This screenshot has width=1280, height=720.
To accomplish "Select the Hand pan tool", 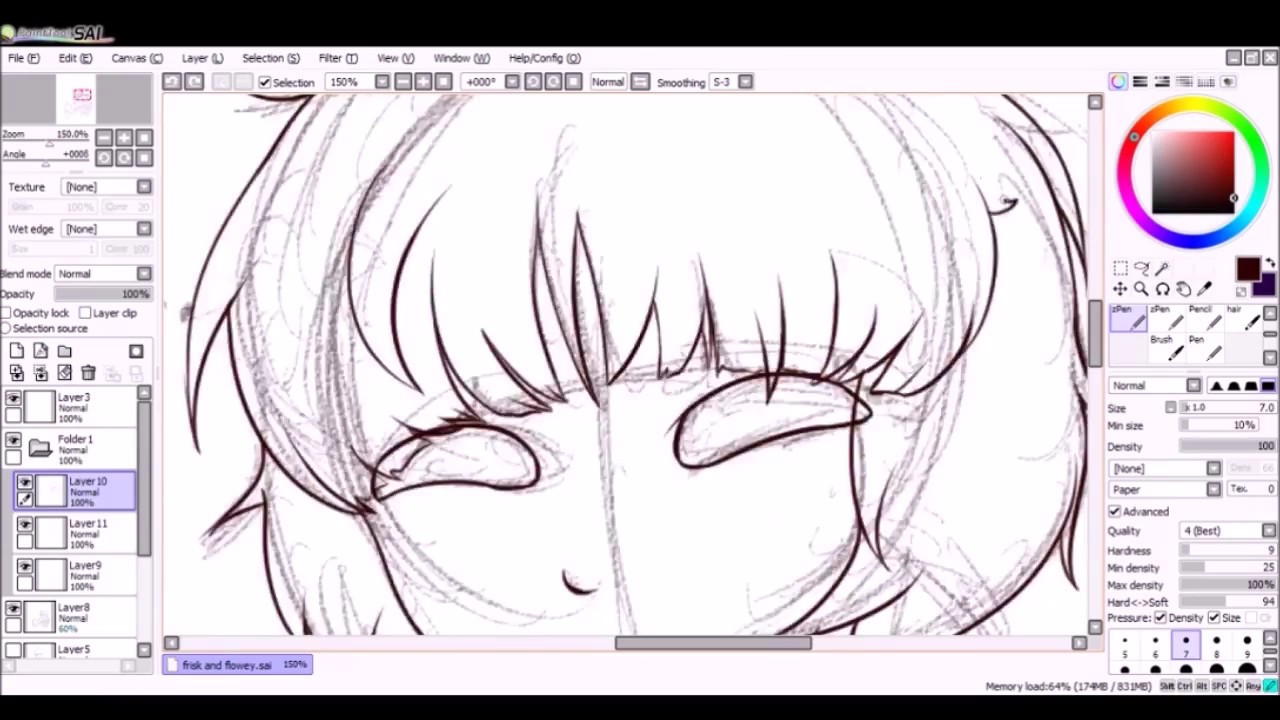I will click(x=1183, y=289).
